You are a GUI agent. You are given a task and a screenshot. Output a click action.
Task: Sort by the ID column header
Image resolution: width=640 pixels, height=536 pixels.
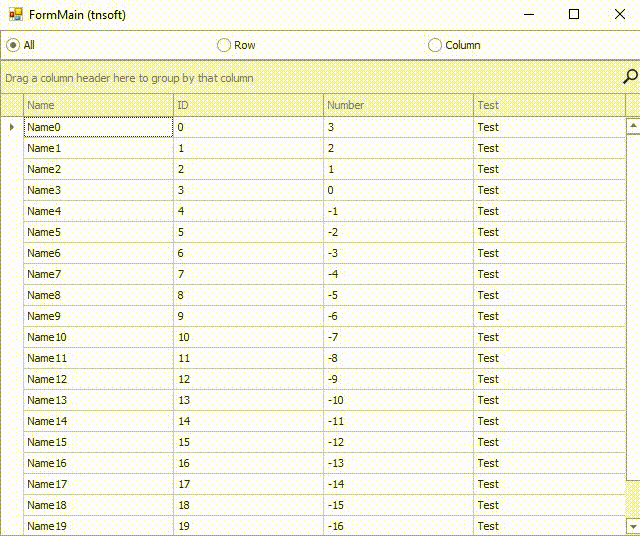[x=249, y=105]
